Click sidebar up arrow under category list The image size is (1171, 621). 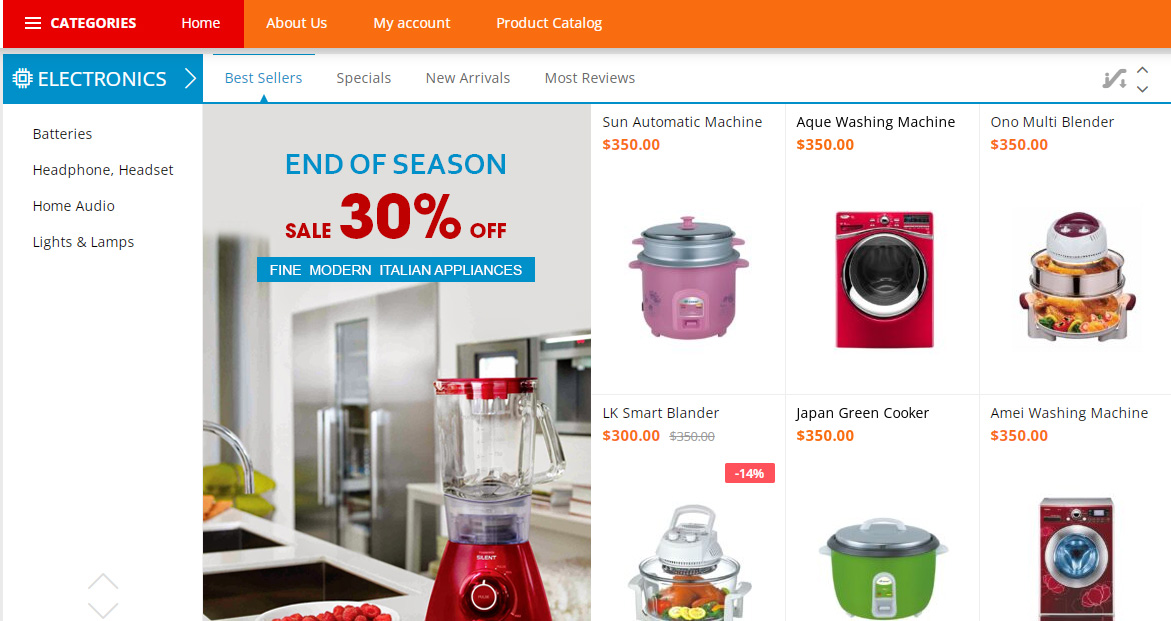click(103, 581)
